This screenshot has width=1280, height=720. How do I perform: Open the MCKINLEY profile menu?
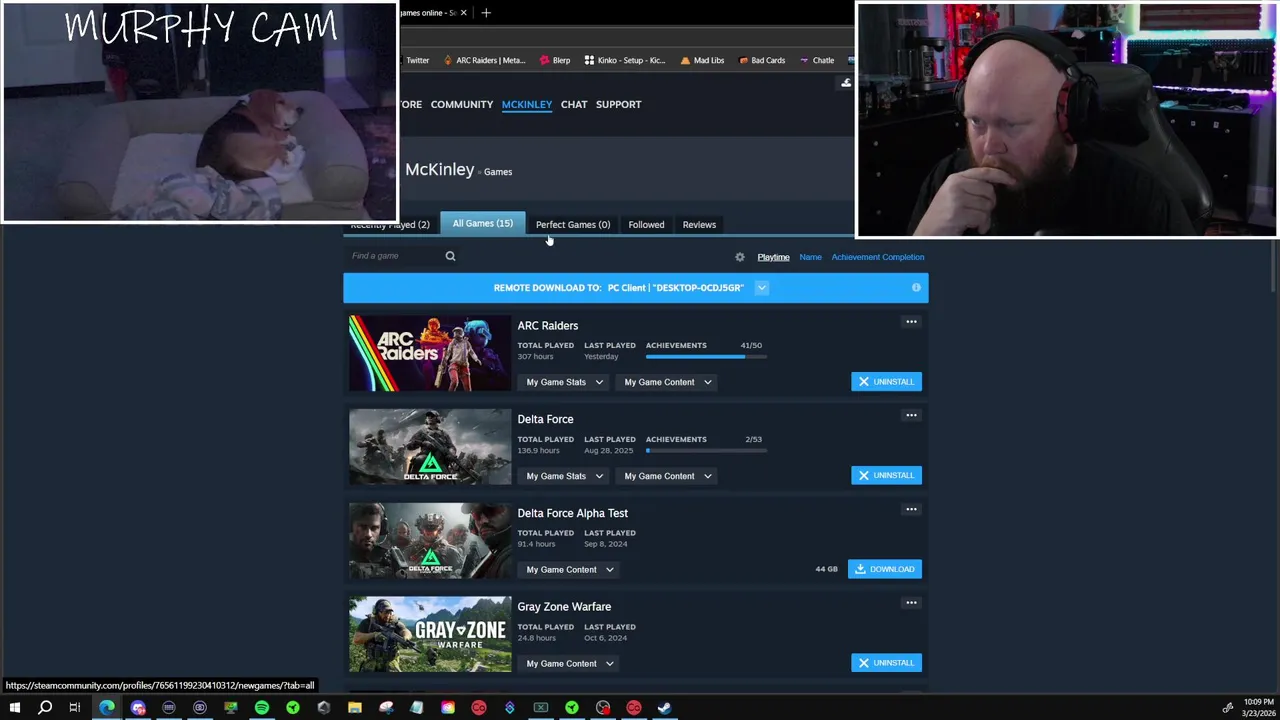527,104
